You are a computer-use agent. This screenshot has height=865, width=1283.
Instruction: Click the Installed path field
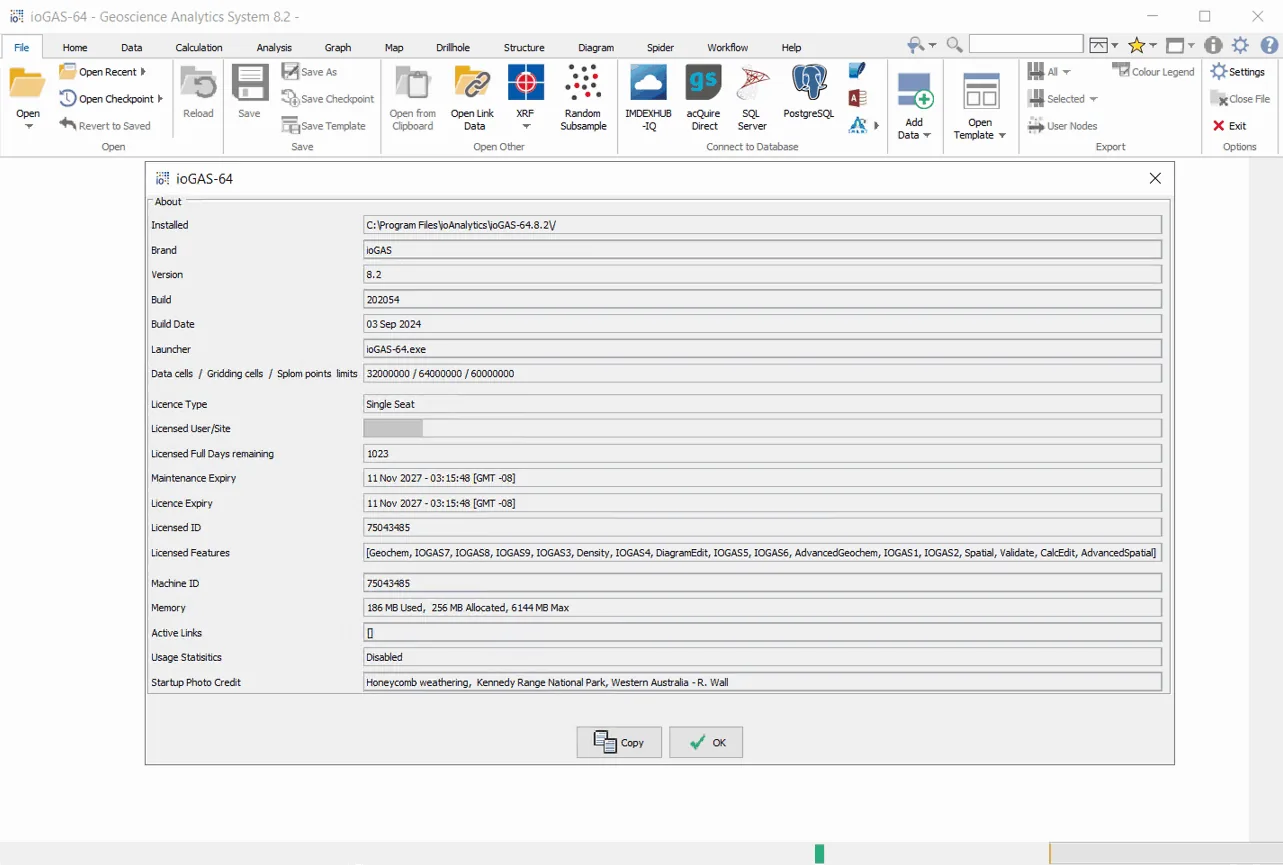[762, 225]
